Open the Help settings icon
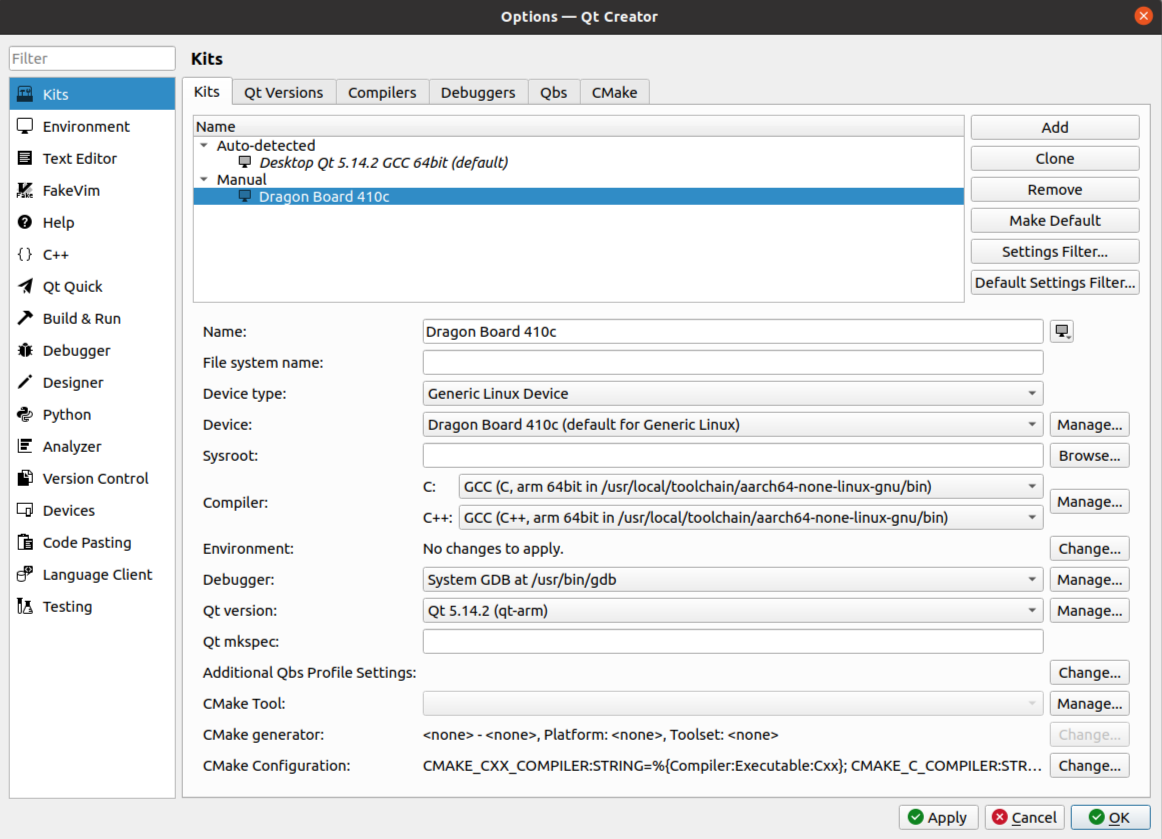 [x=25, y=222]
